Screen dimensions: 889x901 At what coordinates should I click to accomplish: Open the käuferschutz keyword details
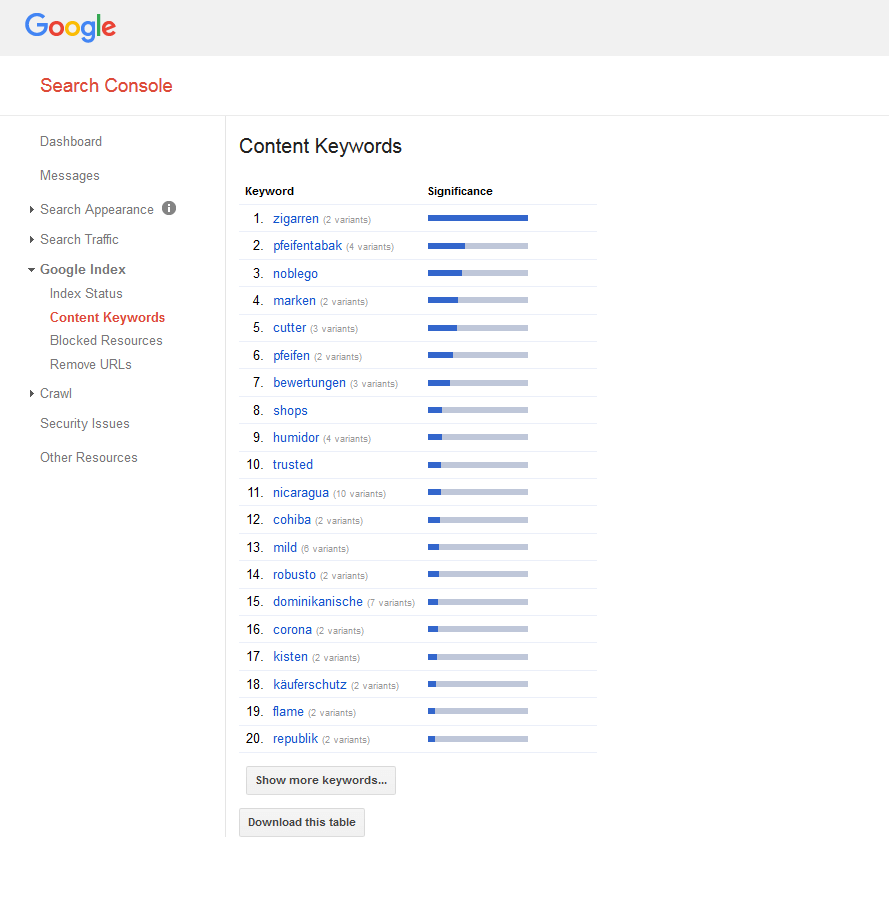pos(309,684)
